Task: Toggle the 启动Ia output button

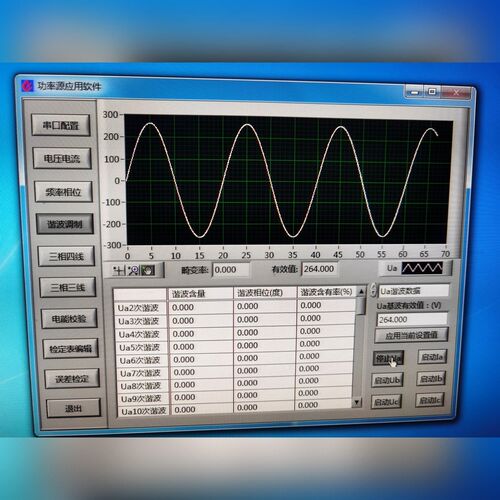Action: [432, 357]
